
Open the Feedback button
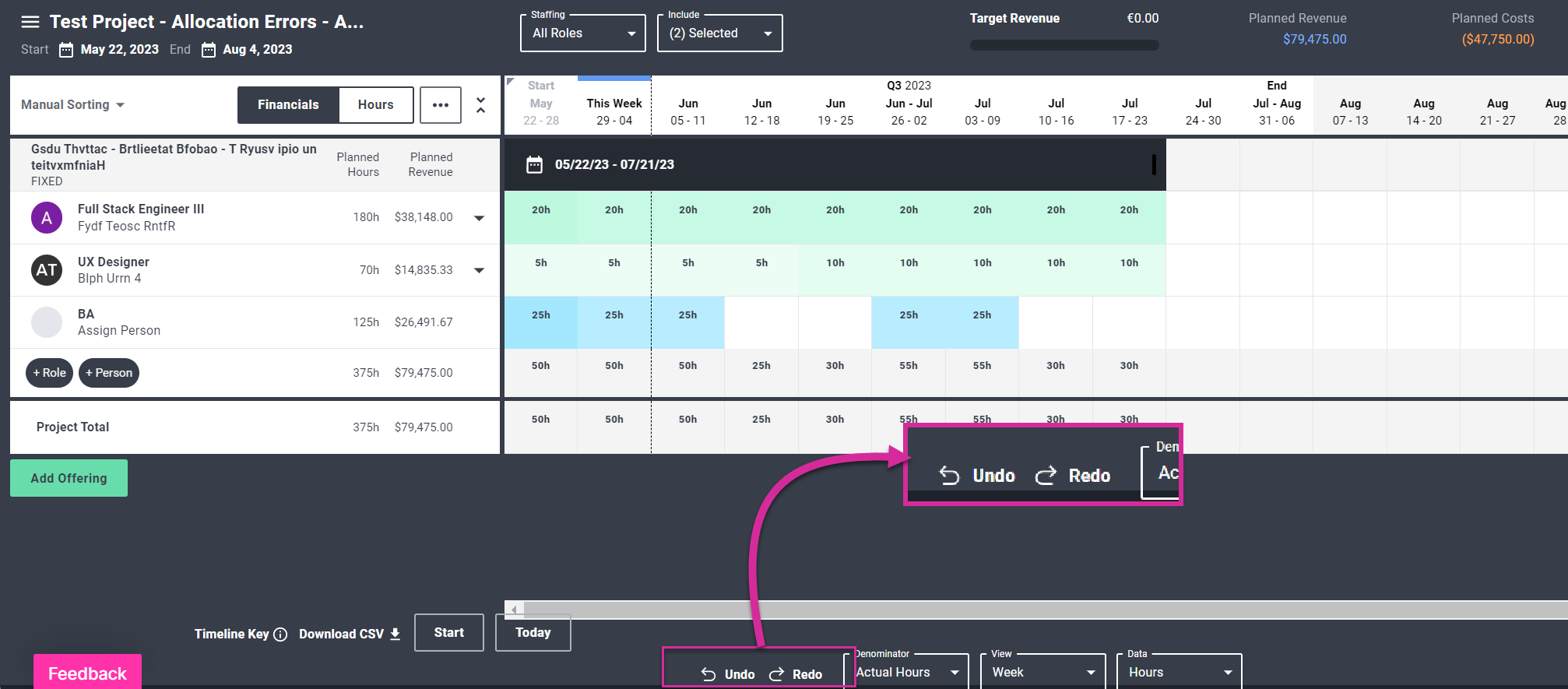87,672
